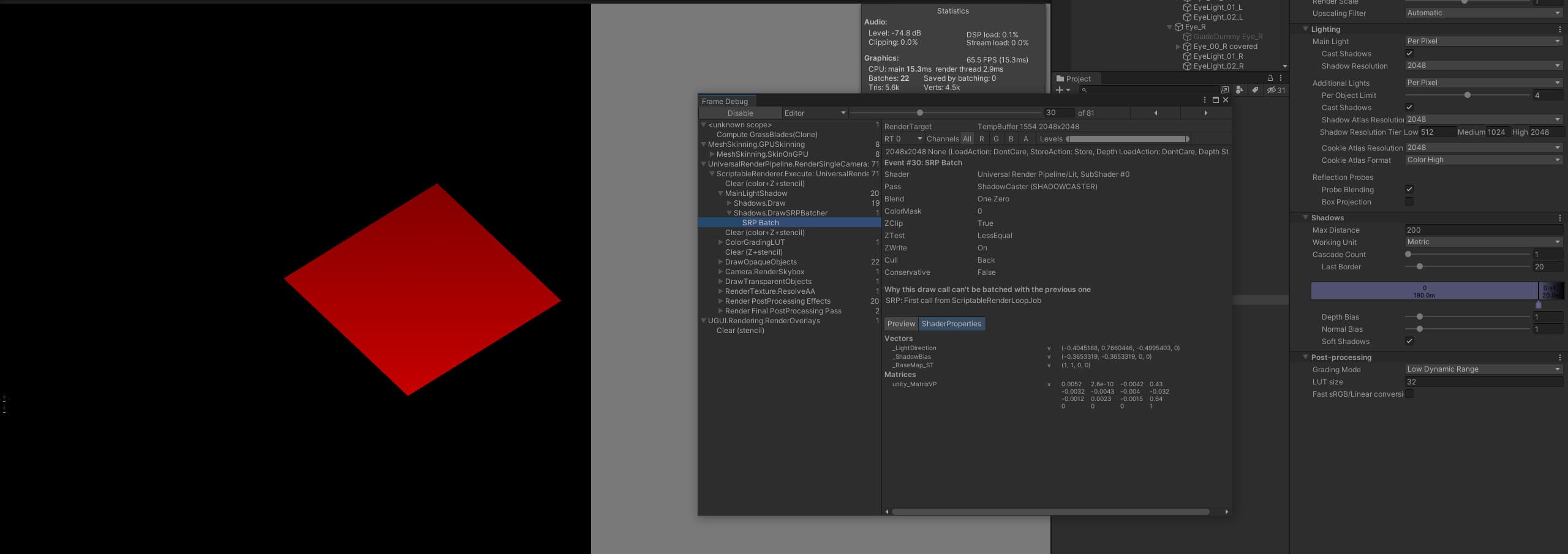Open the Lighting section options menu

coord(1559,29)
